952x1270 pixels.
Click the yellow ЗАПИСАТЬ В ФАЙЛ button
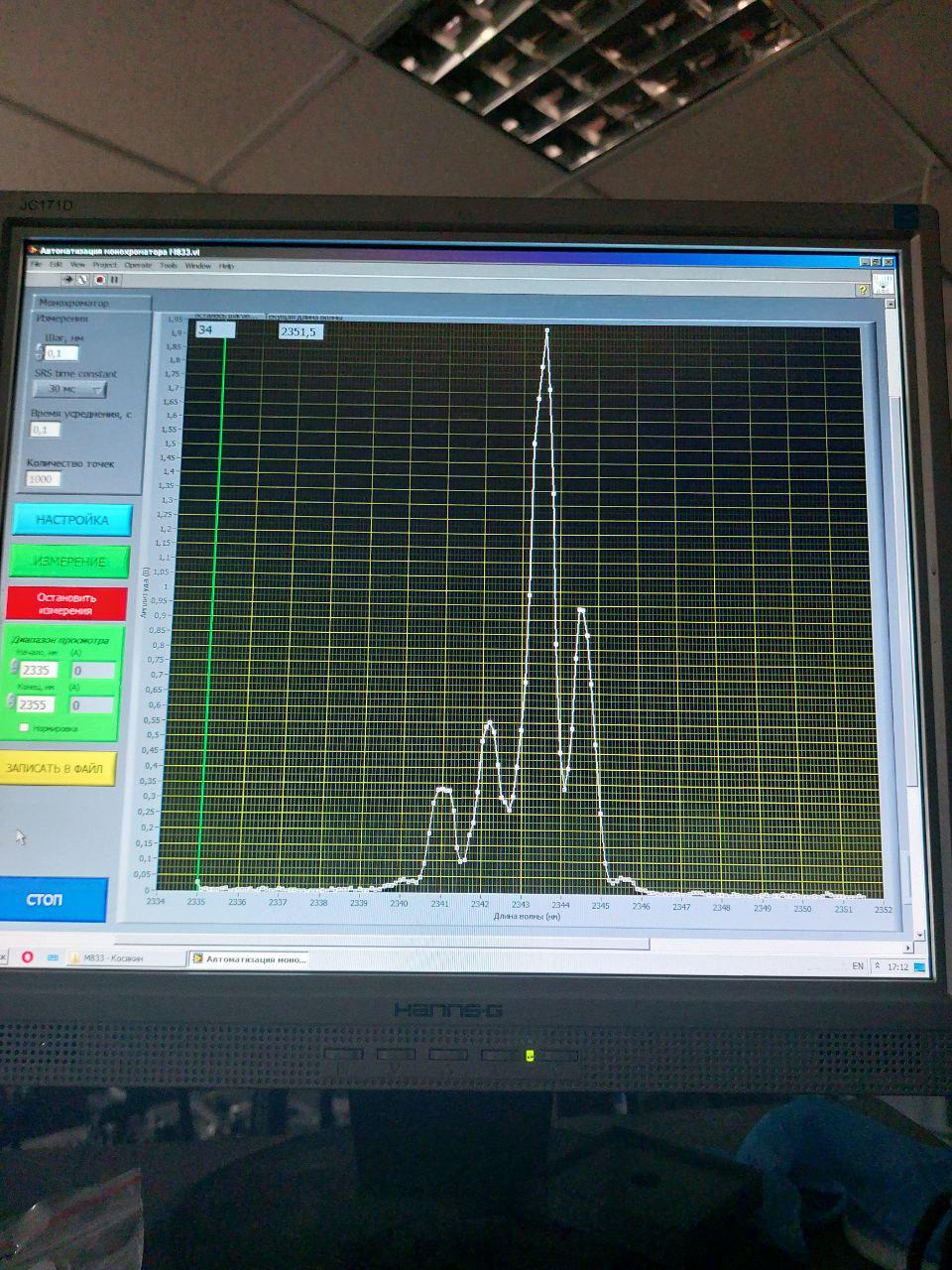point(58,768)
